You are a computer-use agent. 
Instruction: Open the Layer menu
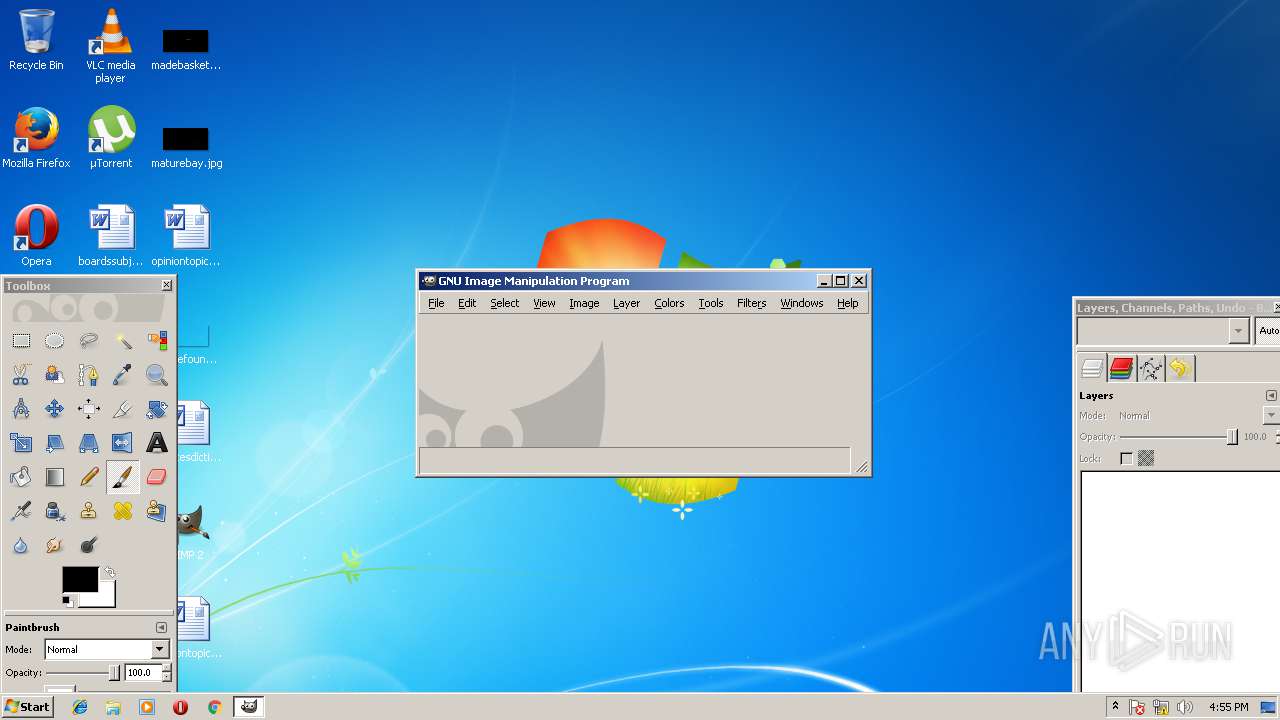tap(626, 303)
